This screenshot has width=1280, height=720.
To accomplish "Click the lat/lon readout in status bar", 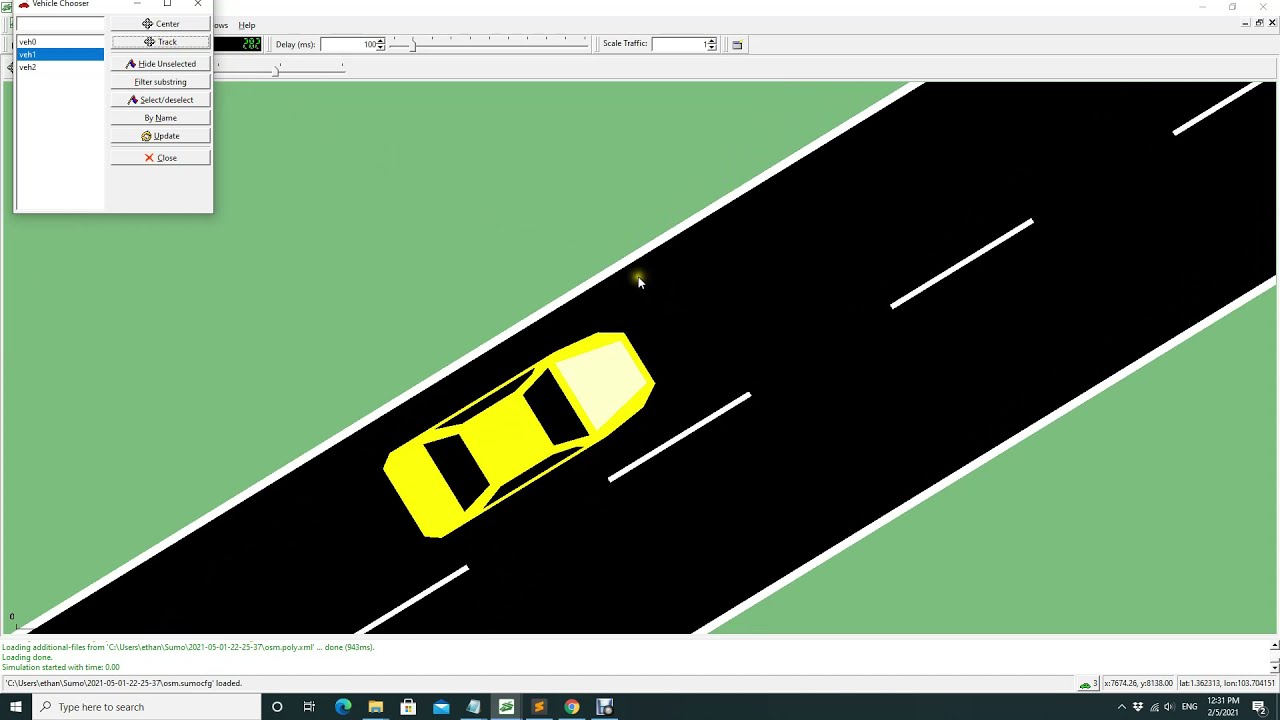I will click(x=1226, y=684).
